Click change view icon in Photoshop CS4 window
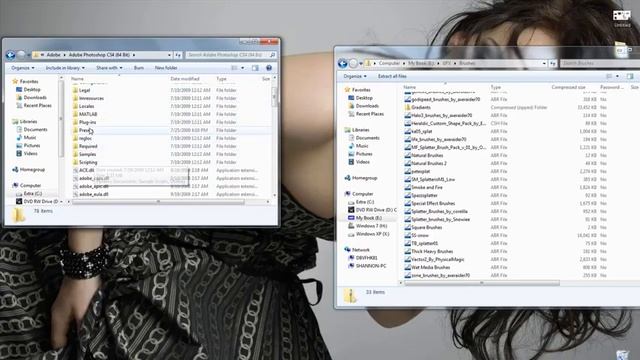This screenshot has height=360, width=640. pyautogui.click(x=235, y=68)
